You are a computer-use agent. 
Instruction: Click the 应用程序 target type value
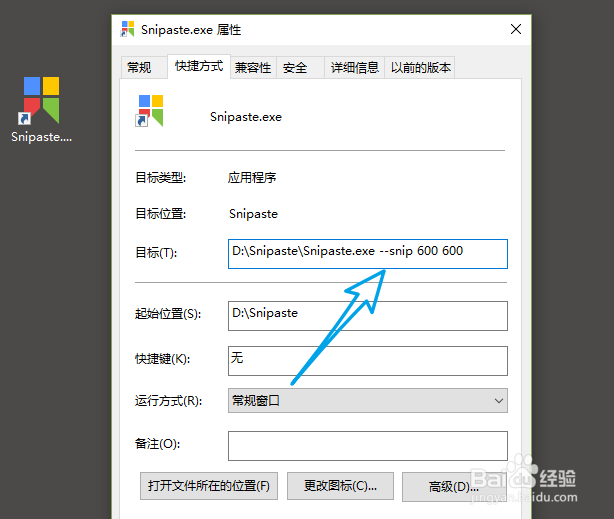pyautogui.click(x=252, y=177)
